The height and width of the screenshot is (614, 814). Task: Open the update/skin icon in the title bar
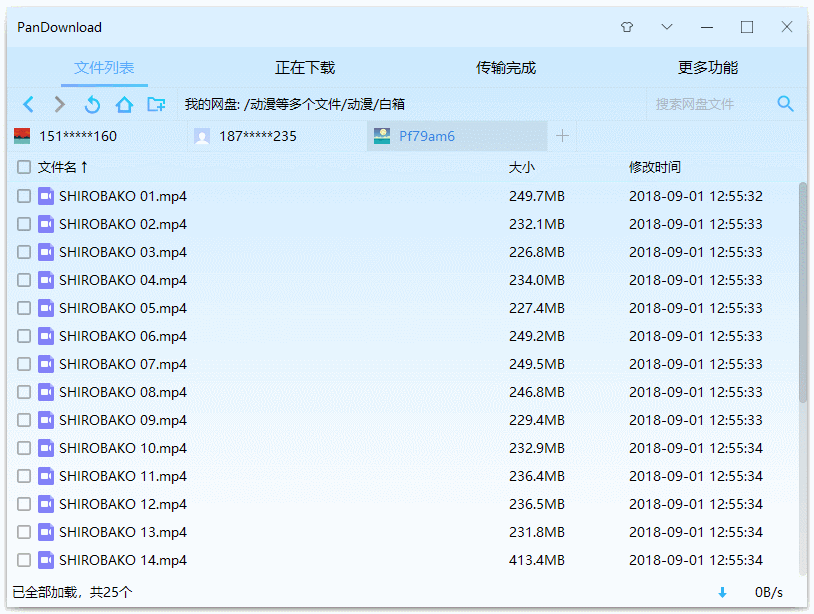tap(626, 27)
